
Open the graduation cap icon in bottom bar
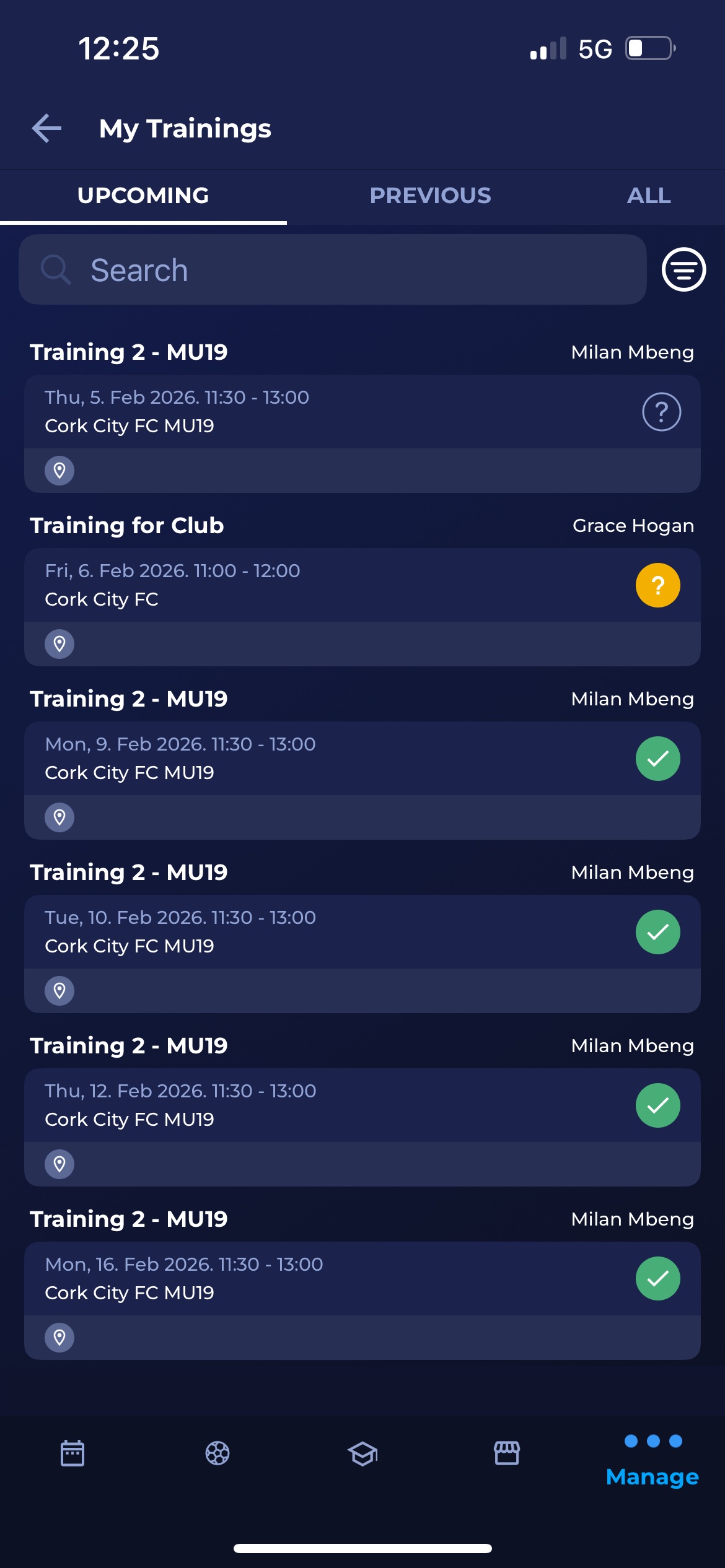362,1453
